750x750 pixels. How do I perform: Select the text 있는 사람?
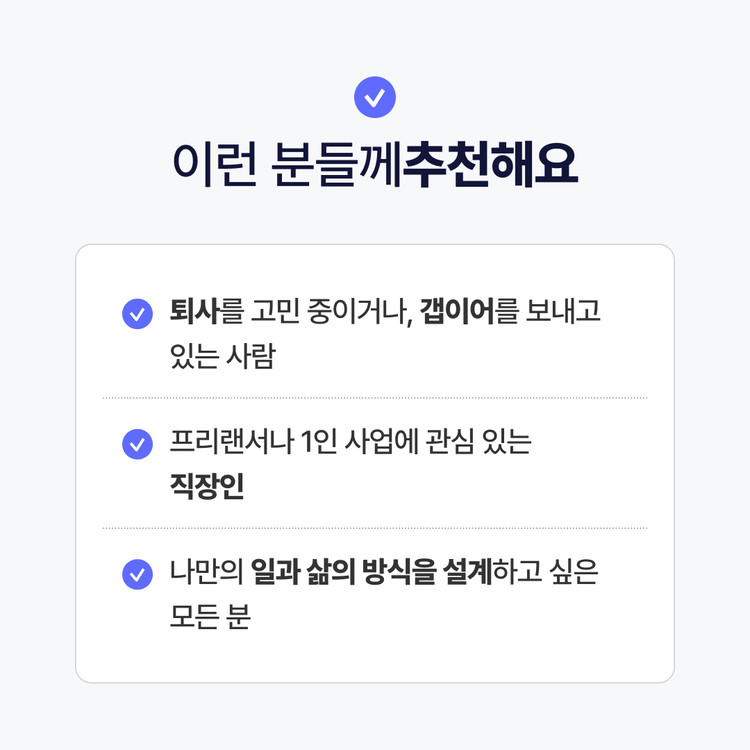222,358
